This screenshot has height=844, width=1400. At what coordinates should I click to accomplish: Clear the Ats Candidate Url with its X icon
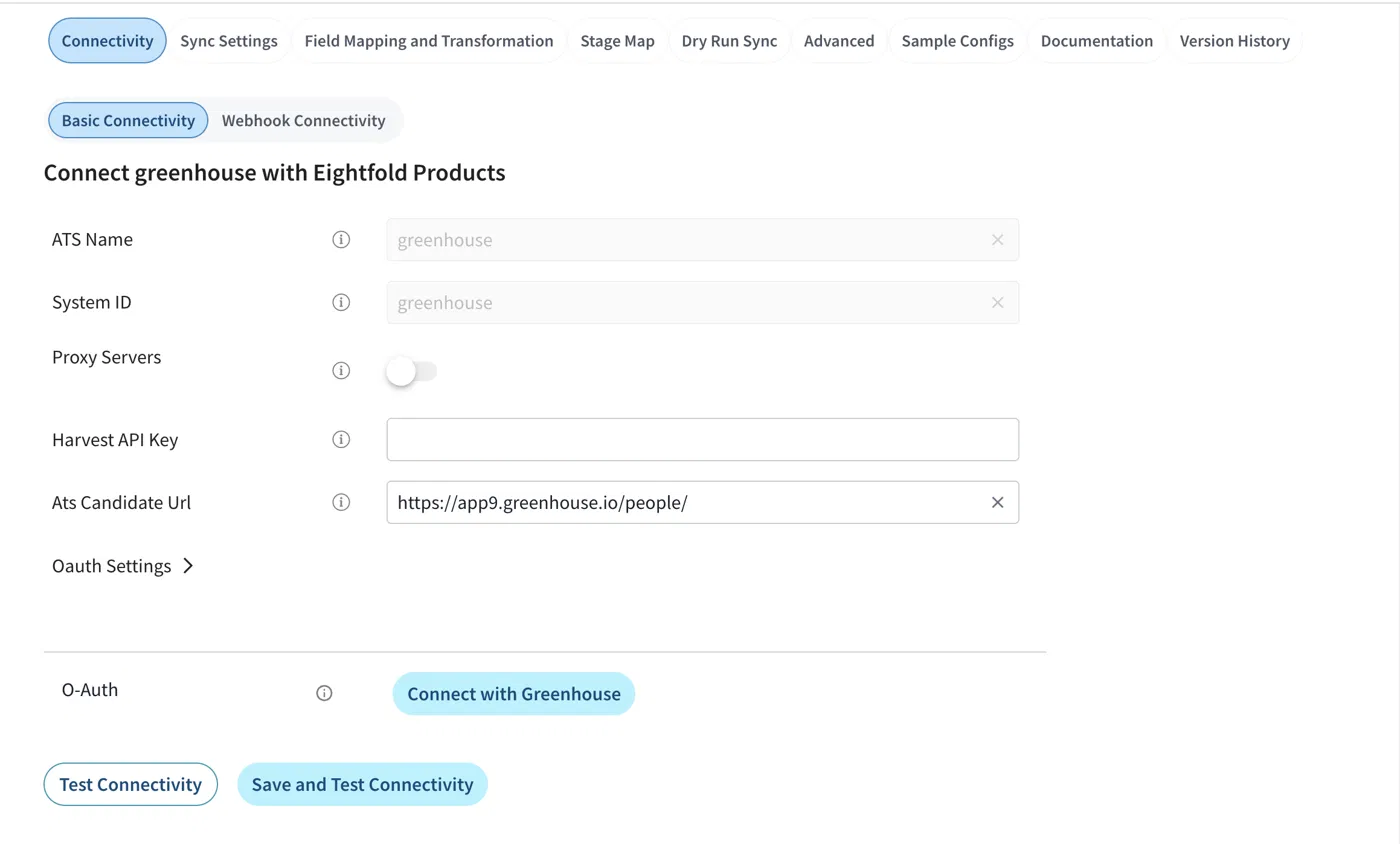coord(997,502)
